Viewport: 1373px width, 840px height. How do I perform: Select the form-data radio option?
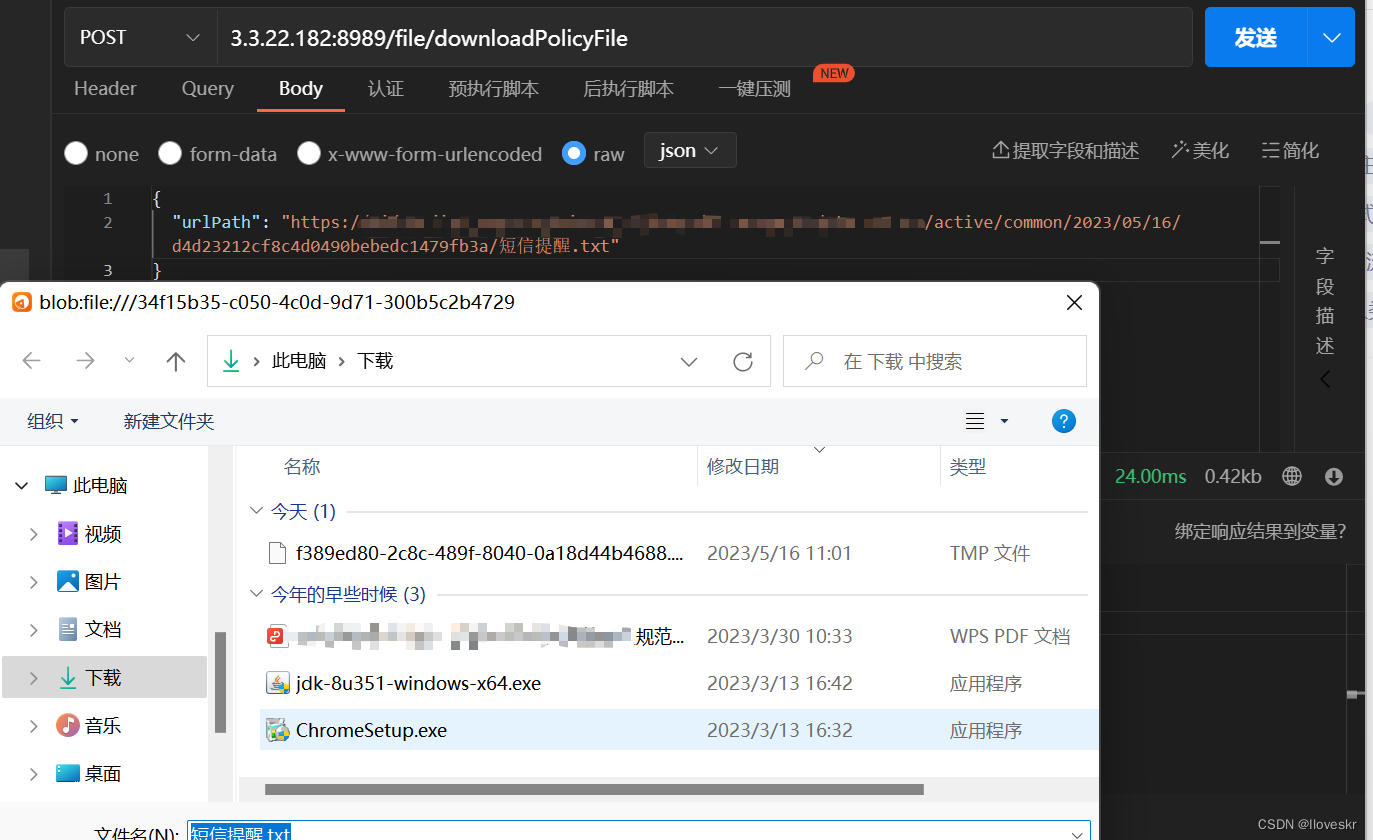click(170, 153)
